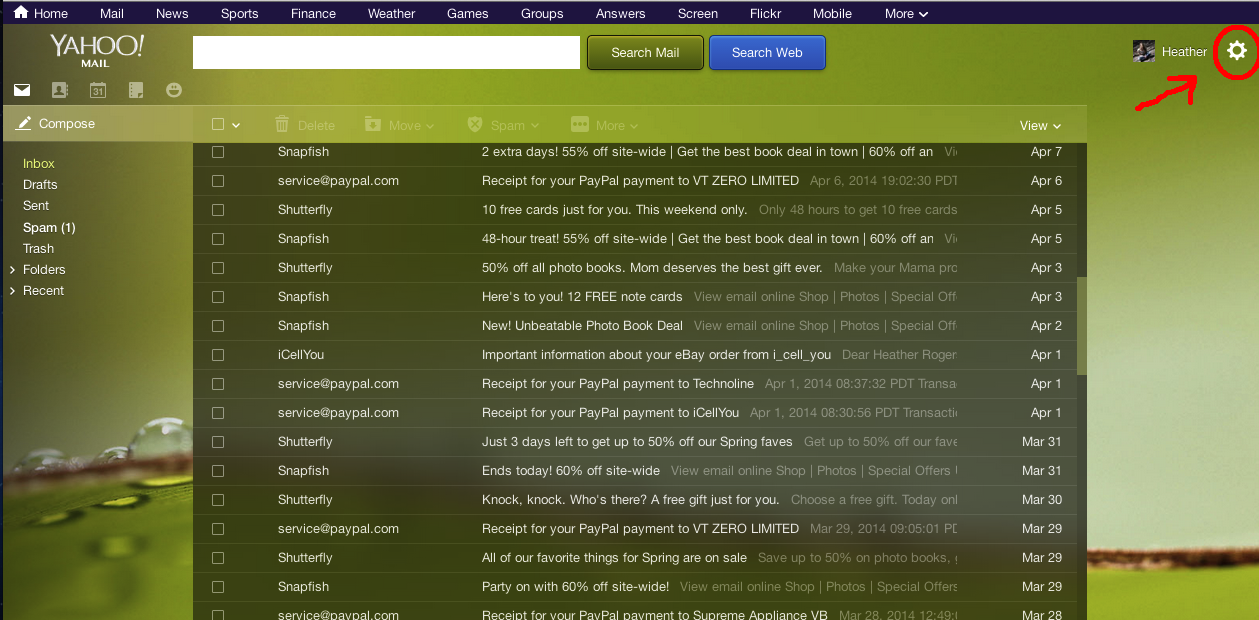The image size is (1259, 620).
Task: Open the Drafts folder
Action: pyautogui.click(x=40, y=184)
